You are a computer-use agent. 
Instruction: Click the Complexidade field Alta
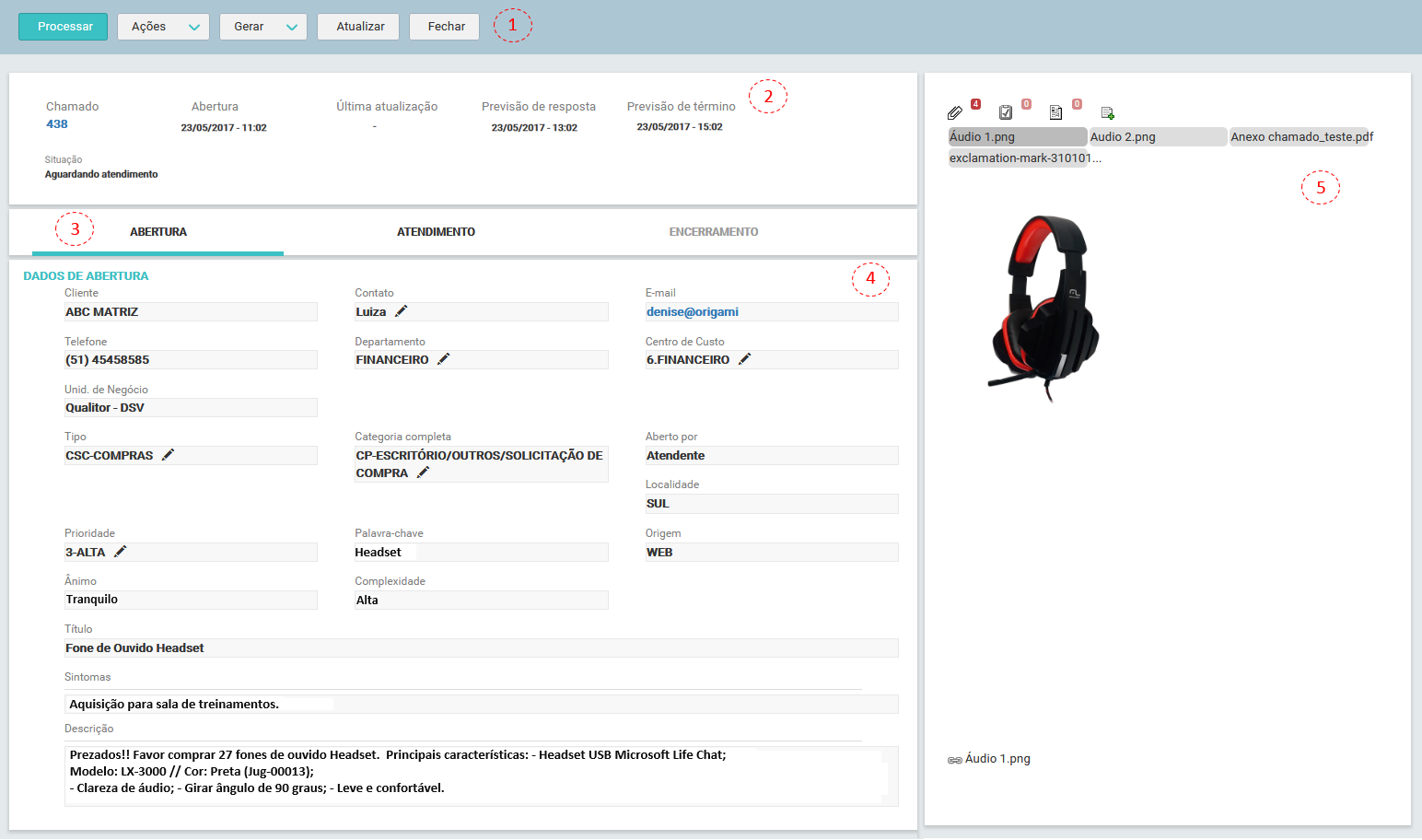coord(481,601)
